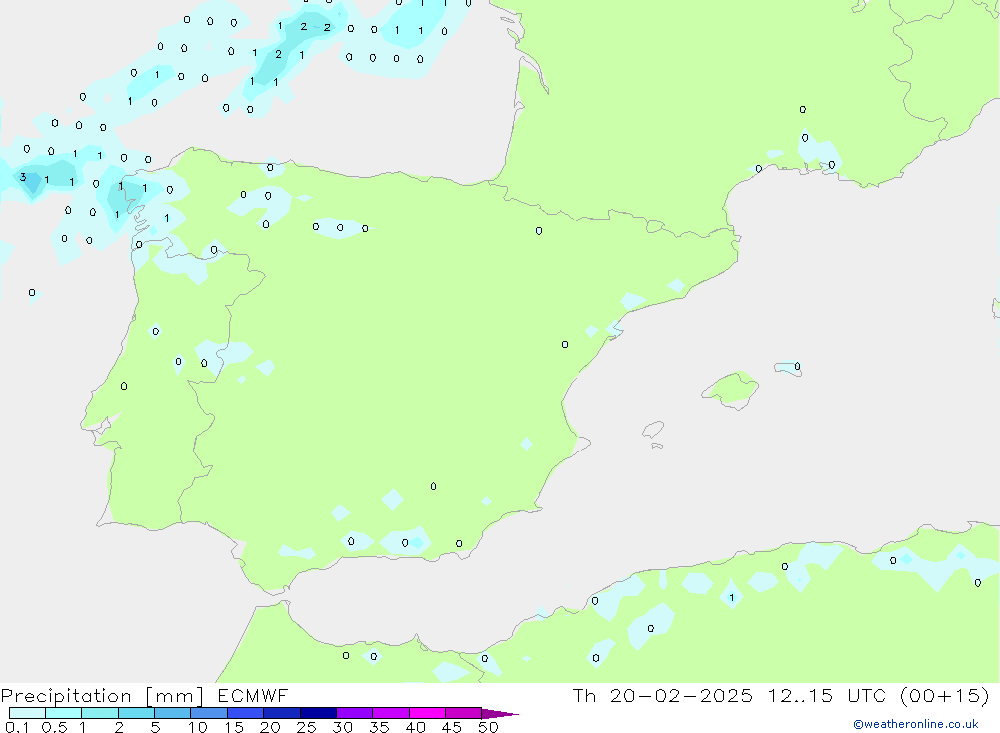Click the "Th 20-02-2025" date text
Image resolution: width=1000 pixels, height=733 pixels.
point(663,696)
